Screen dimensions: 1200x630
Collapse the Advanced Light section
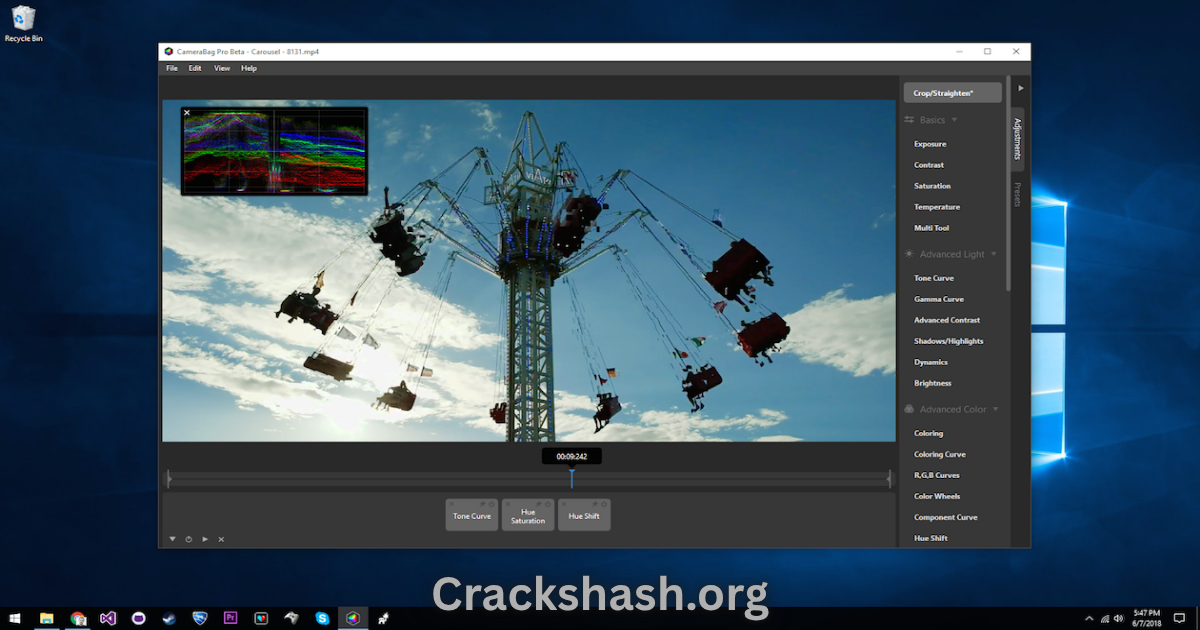coord(993,254)
